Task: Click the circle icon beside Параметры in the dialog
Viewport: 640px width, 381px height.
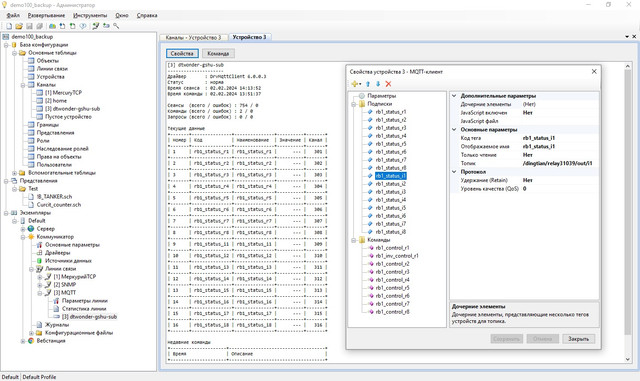Action: click(362, 96)
